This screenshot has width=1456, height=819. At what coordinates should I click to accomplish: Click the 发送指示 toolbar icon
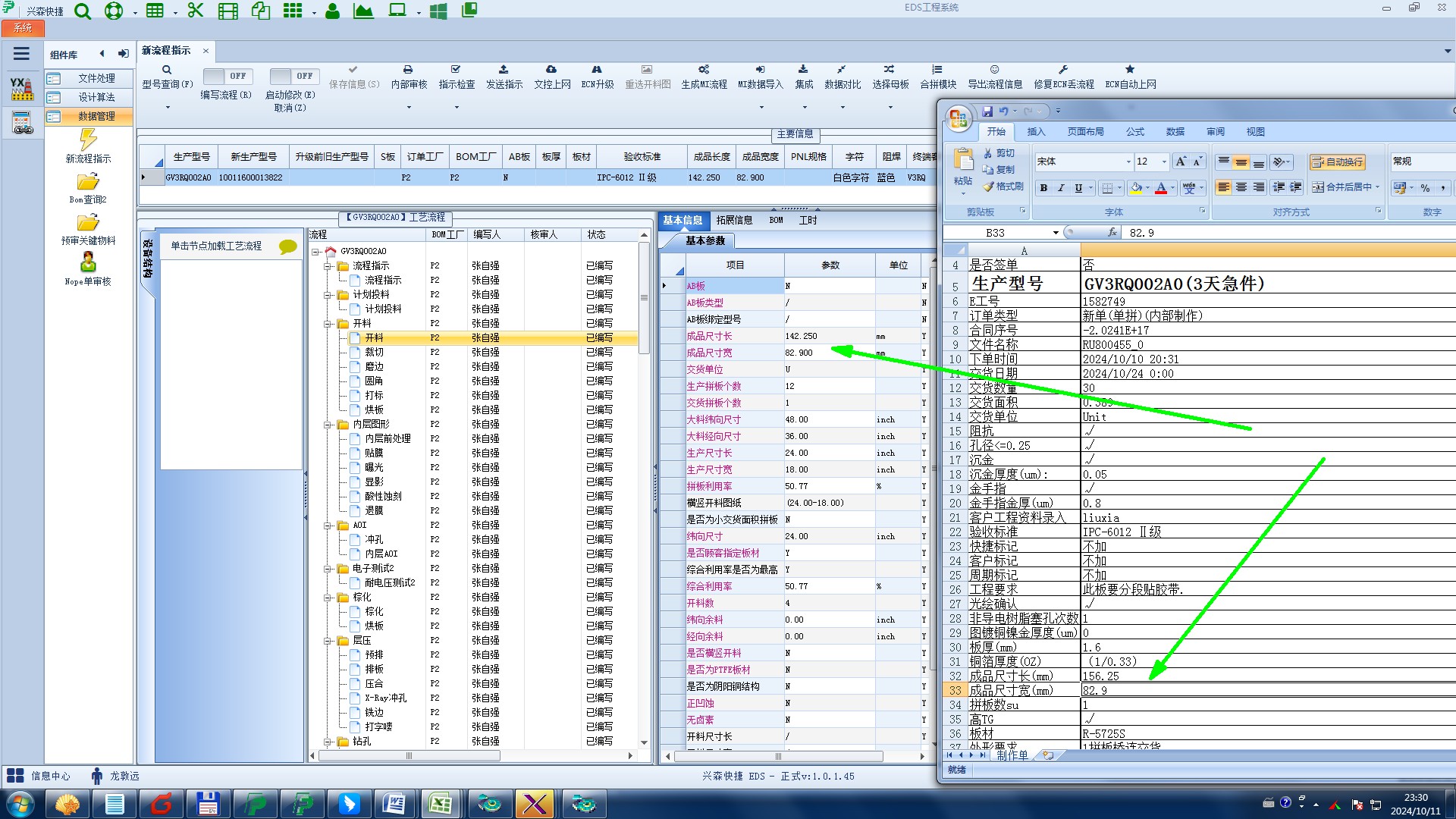pyautogui.click(x=504, y=70)
